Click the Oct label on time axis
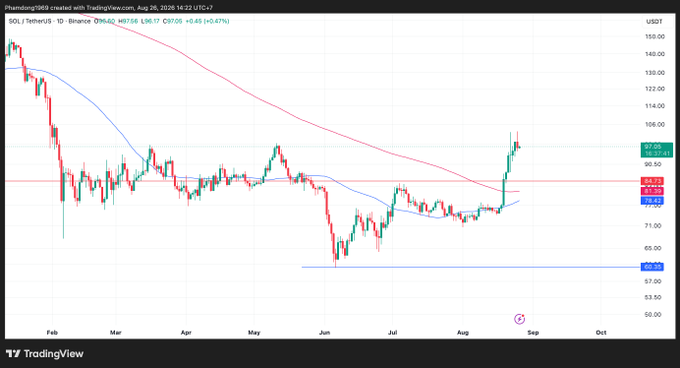Image resolution: width=680 pixels, height=368 pixels. click(x=601, y=333)
